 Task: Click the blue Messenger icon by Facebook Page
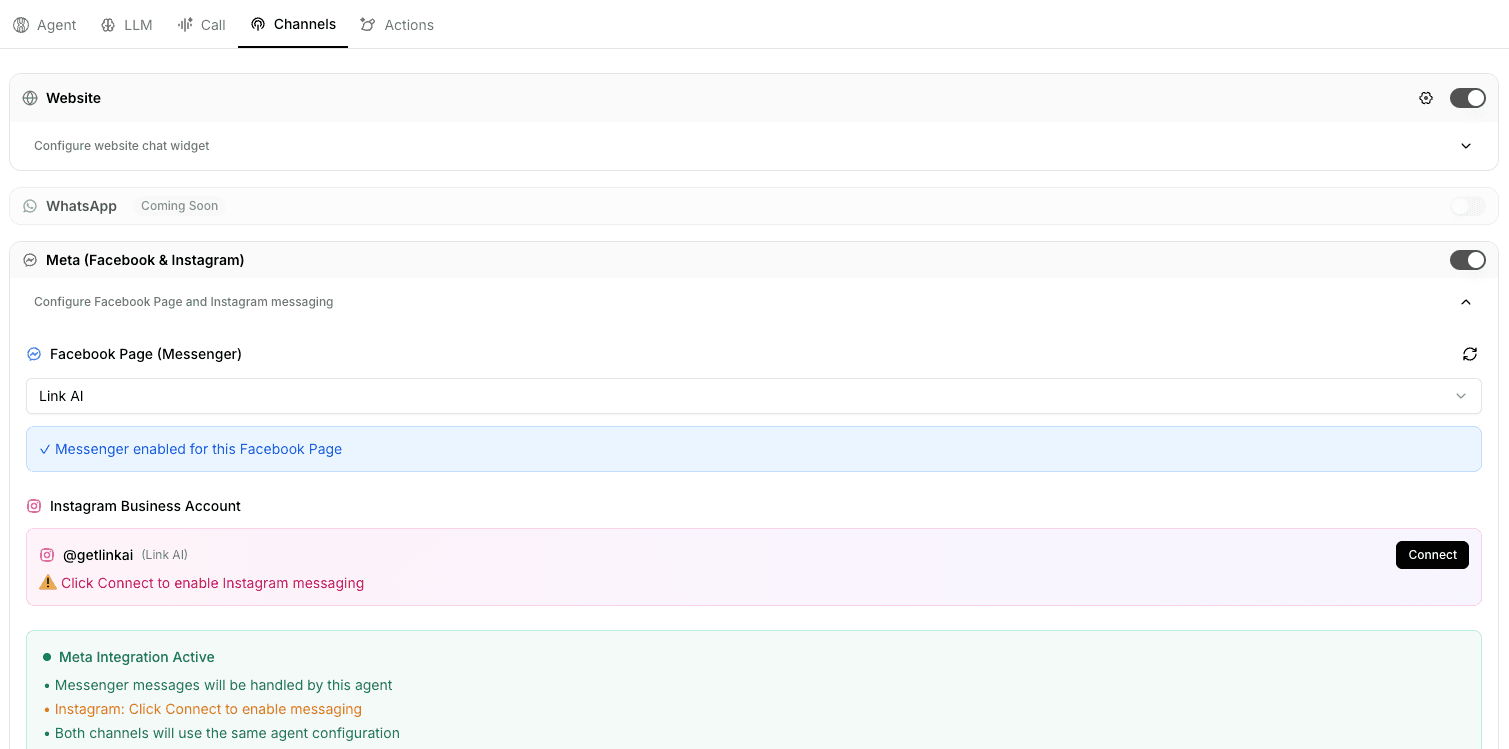34,354
